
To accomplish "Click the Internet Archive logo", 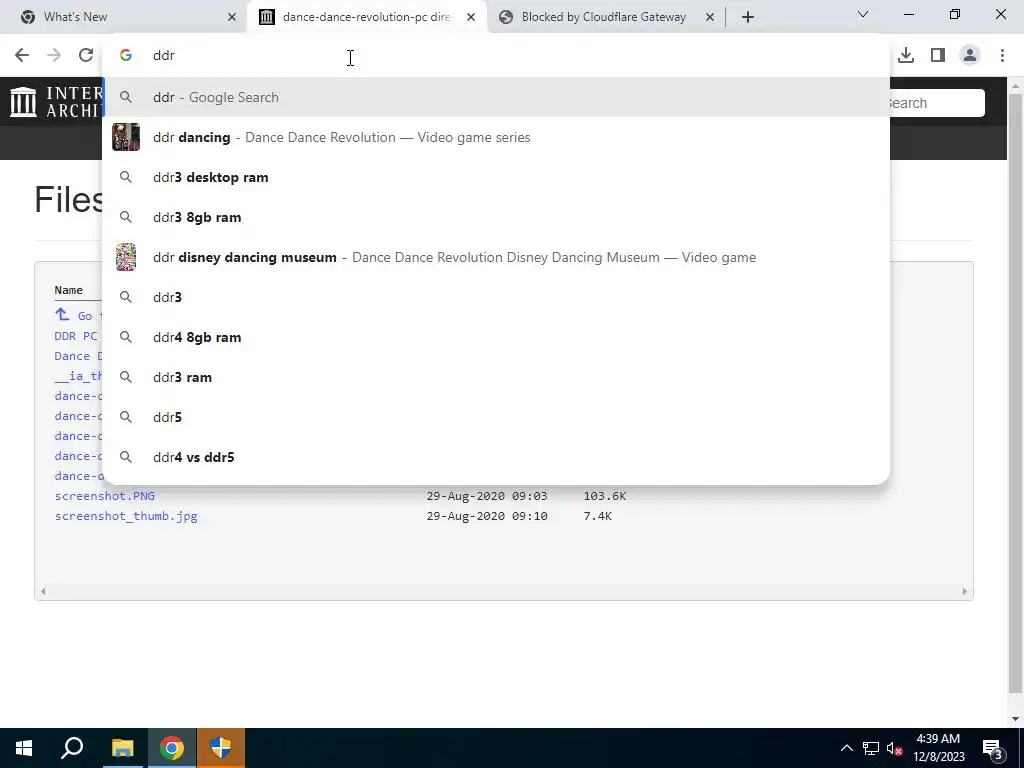I will click(56, 102).
